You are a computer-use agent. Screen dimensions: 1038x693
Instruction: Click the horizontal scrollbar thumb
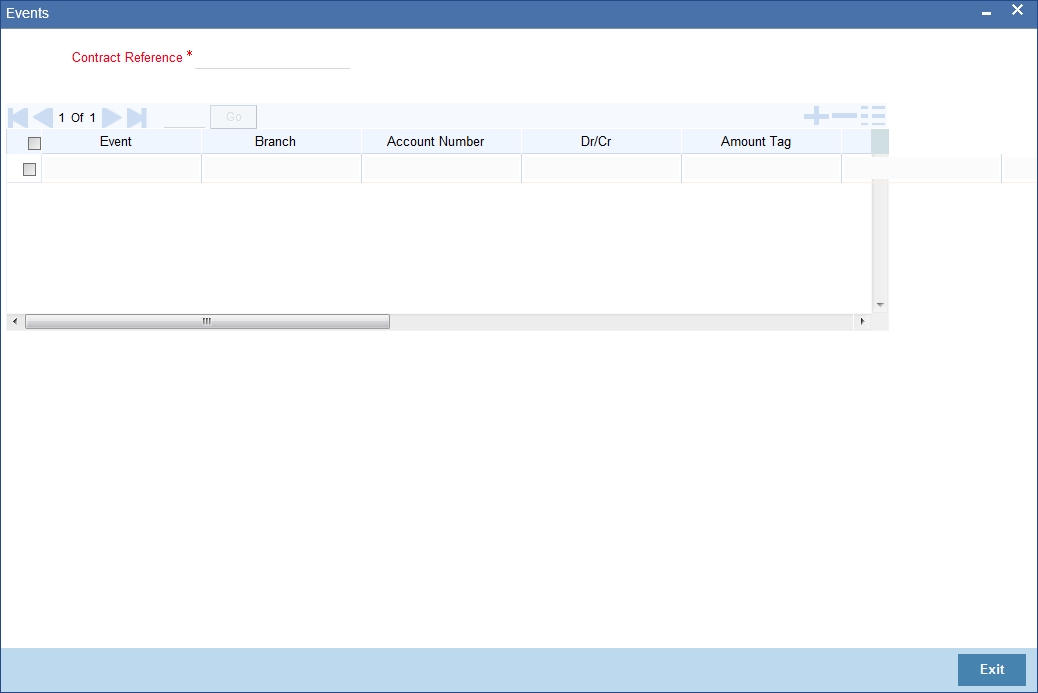pos(207,322)
